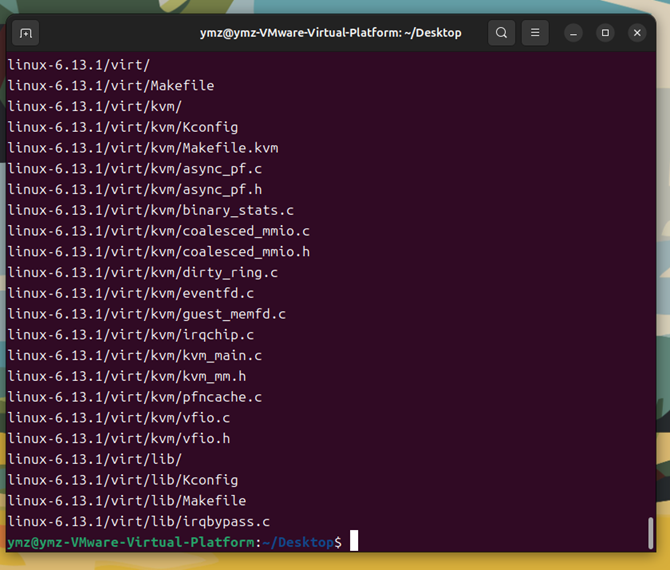Open the terminal search tool
The width and height of the screenshot is (670, 570).
(x=501, y=33)
